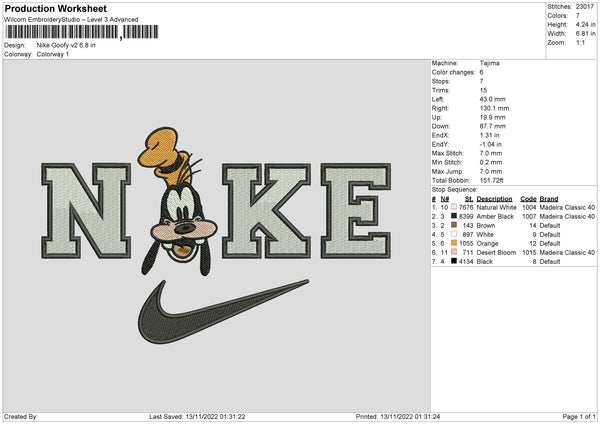The width and height of the screenshot is (600, 424).
Task: Select design name "Nike Goofy v2 6,8 in"
Action: click(x=66, y=45)
